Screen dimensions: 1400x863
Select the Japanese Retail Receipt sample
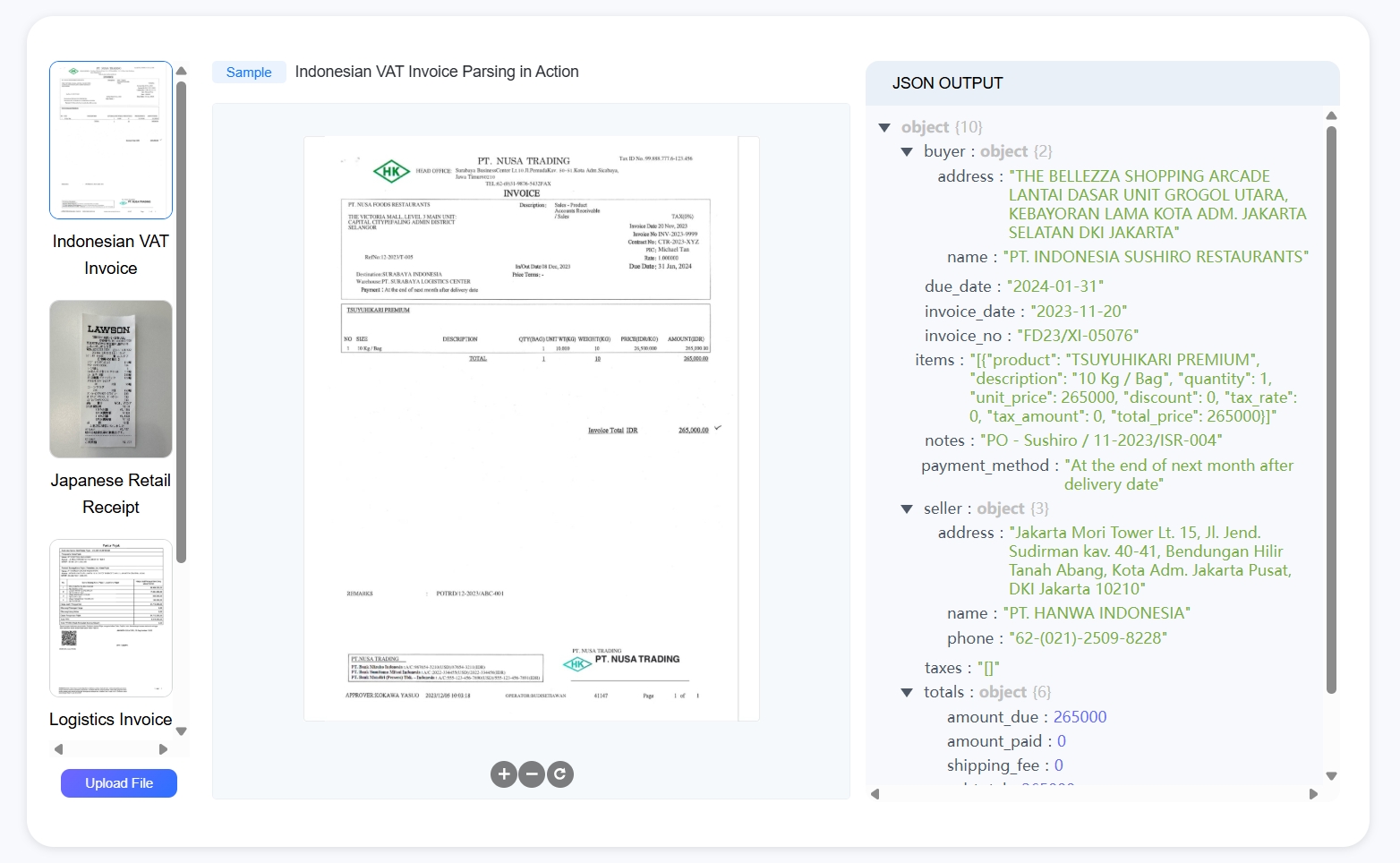(x=111, y=380)
